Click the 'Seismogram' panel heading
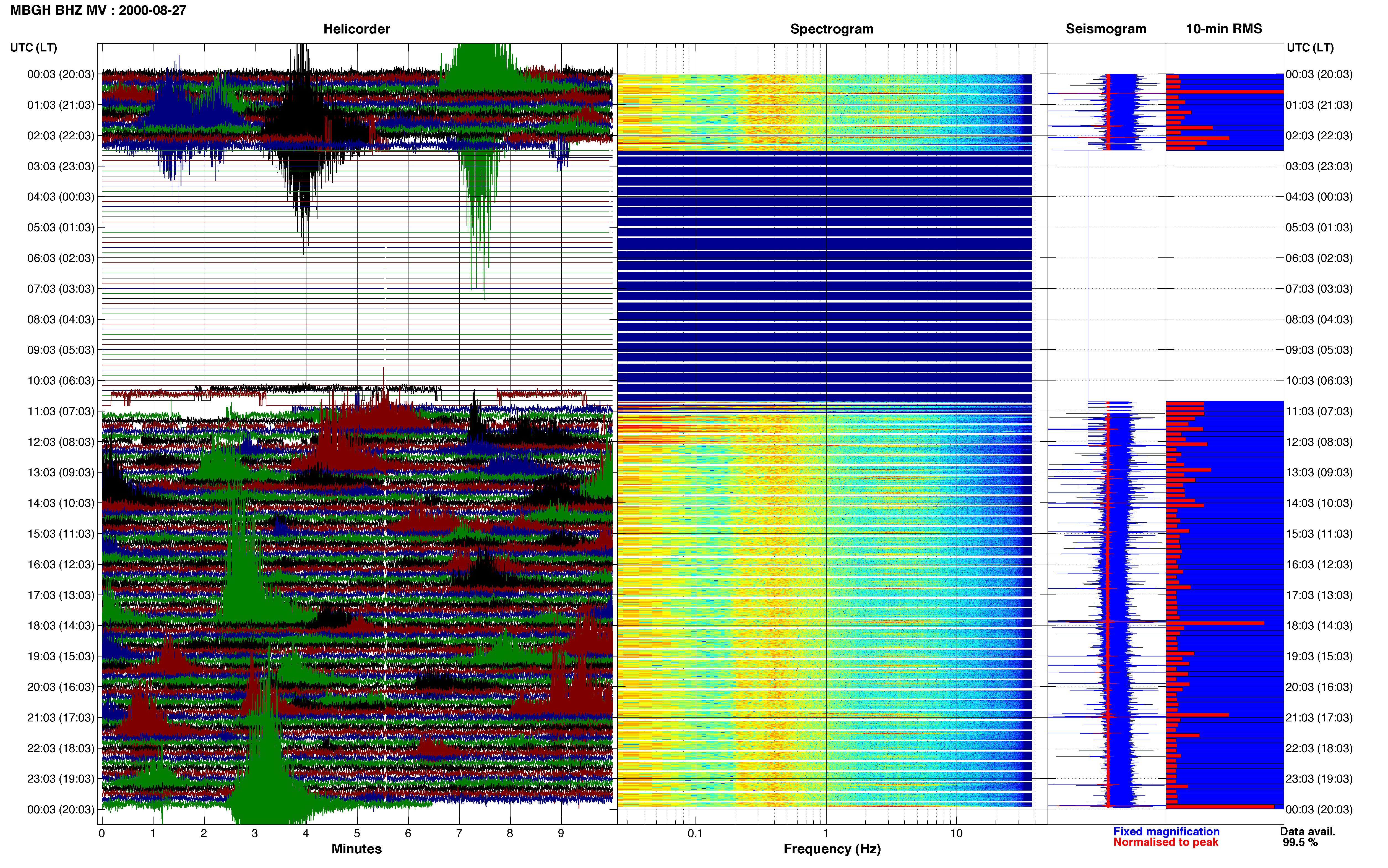 tap(1106, 29)
